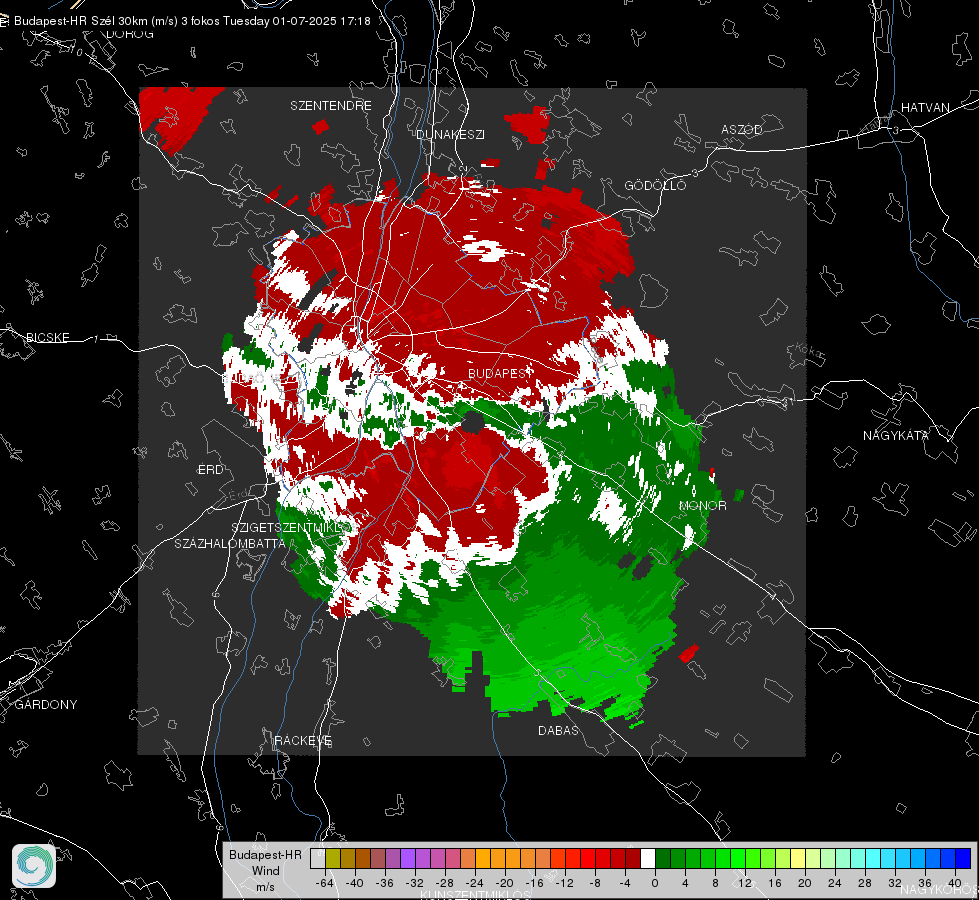Select the HATVAN city label
Viewport: 979px width, 900px height.
pyautogui.click(x=925, y=107)
